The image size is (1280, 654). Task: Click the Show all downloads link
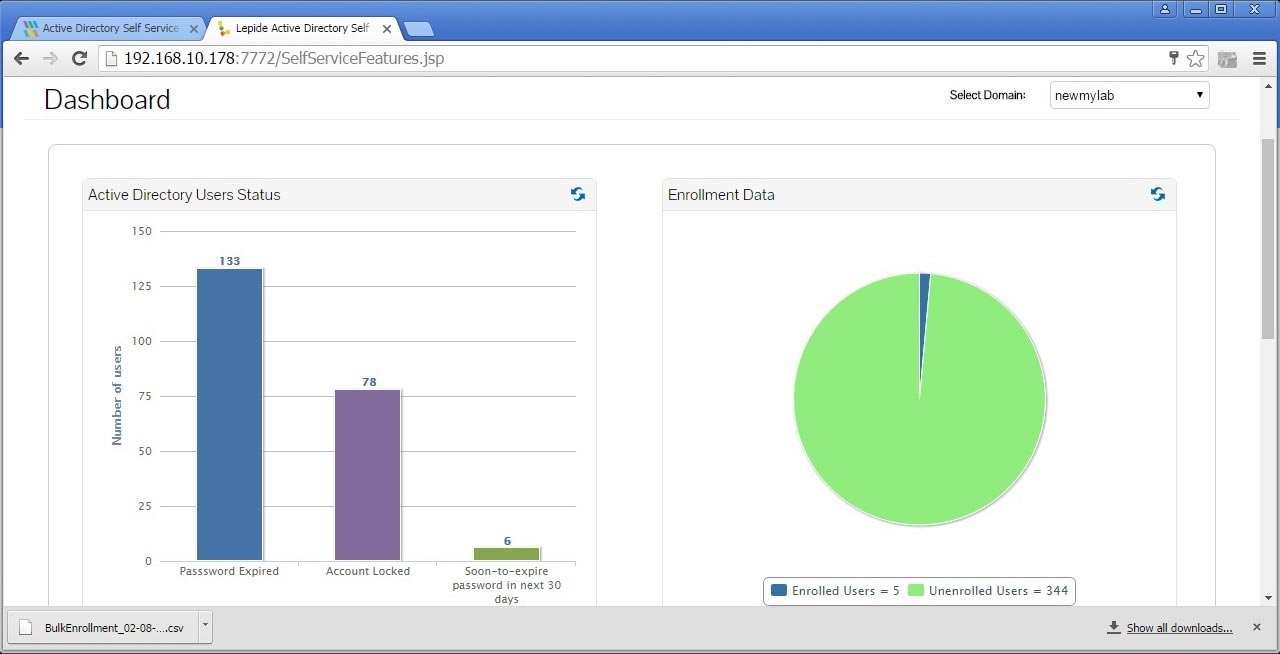pyautogui.click(x=1179, y=628)
